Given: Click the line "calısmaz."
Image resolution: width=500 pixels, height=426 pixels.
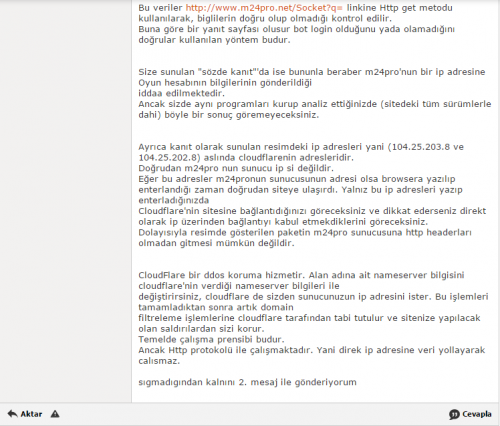Looking at the screenshot, I should point(159,361).
